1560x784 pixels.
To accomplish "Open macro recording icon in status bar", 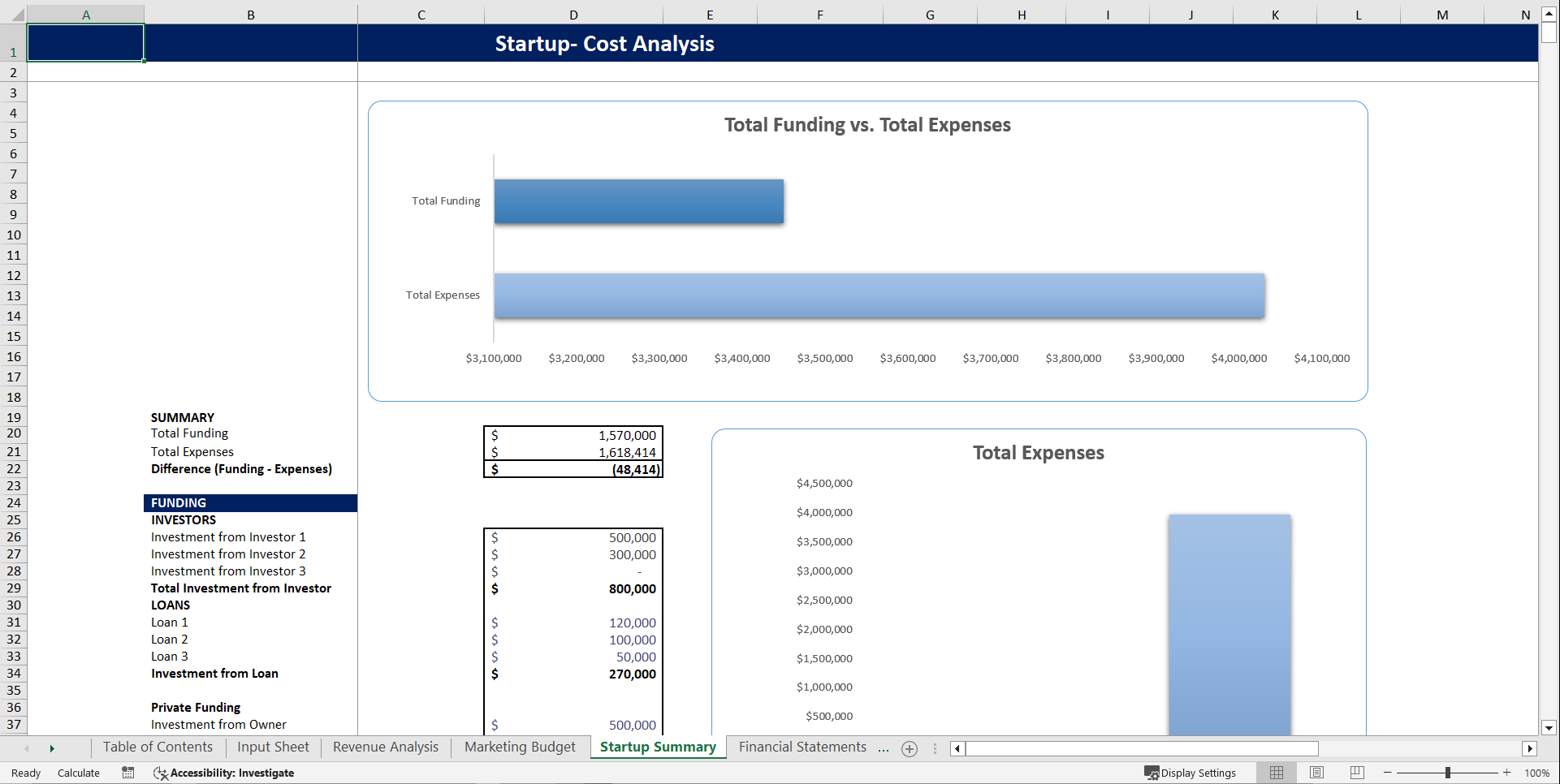I will 128,773.
